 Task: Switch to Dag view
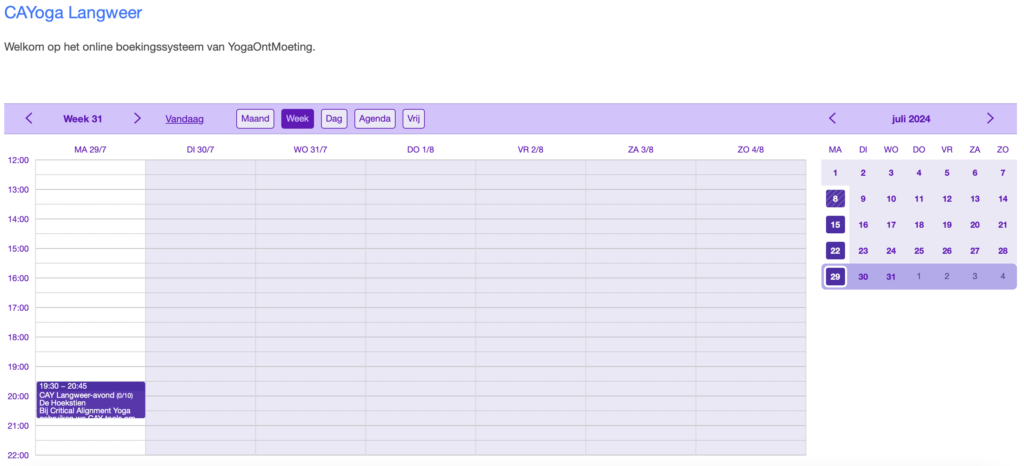[334, 119]
